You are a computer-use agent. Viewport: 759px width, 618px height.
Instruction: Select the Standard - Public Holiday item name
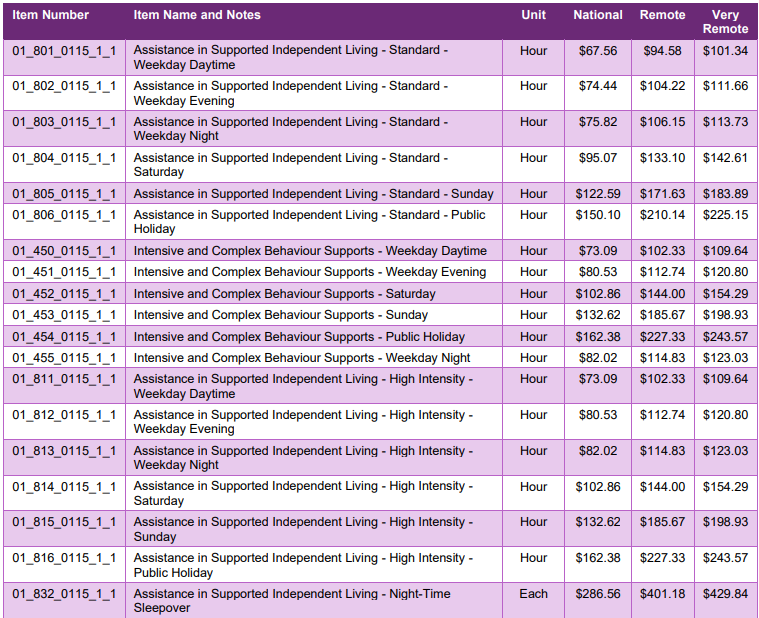(x=309, y=222)
